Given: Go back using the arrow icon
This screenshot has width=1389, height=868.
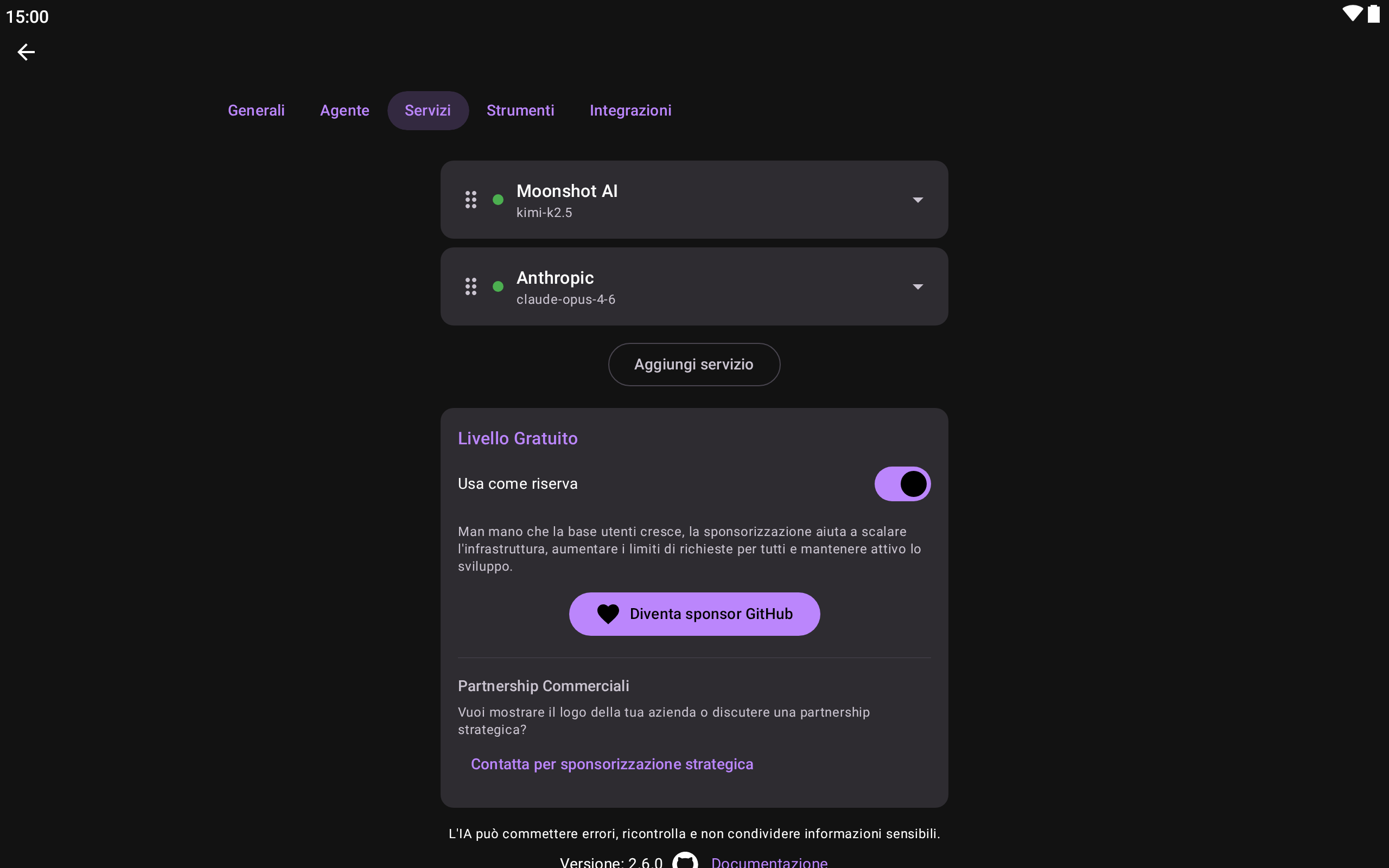Looking at the screenshot, I should (26, 52).
